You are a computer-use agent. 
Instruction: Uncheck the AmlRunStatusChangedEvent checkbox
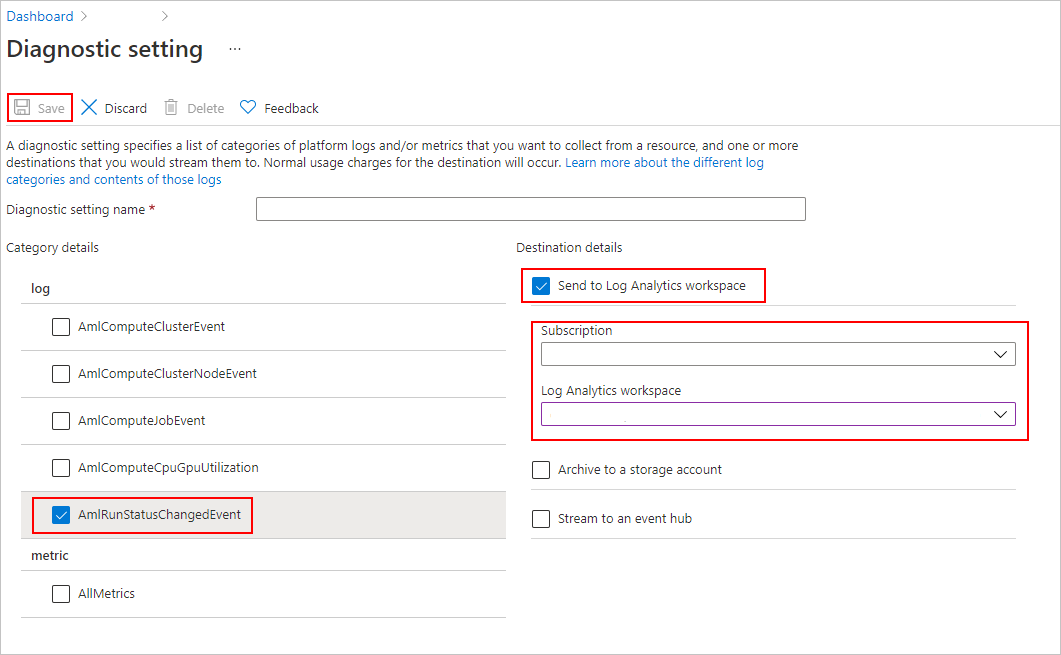(61, 515)
